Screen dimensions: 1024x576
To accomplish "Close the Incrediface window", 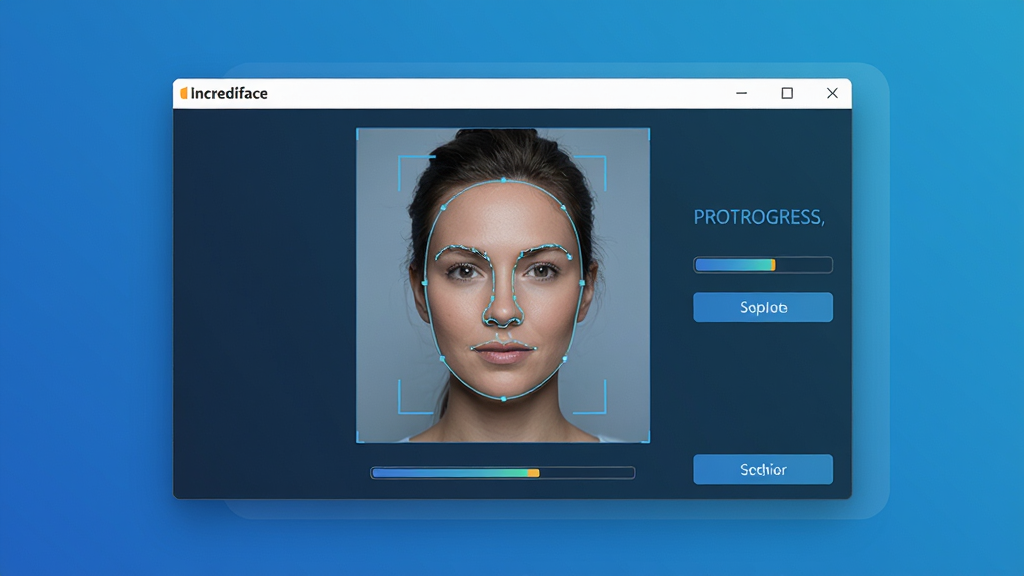I will pyautogui.click(x=832, y=93).
